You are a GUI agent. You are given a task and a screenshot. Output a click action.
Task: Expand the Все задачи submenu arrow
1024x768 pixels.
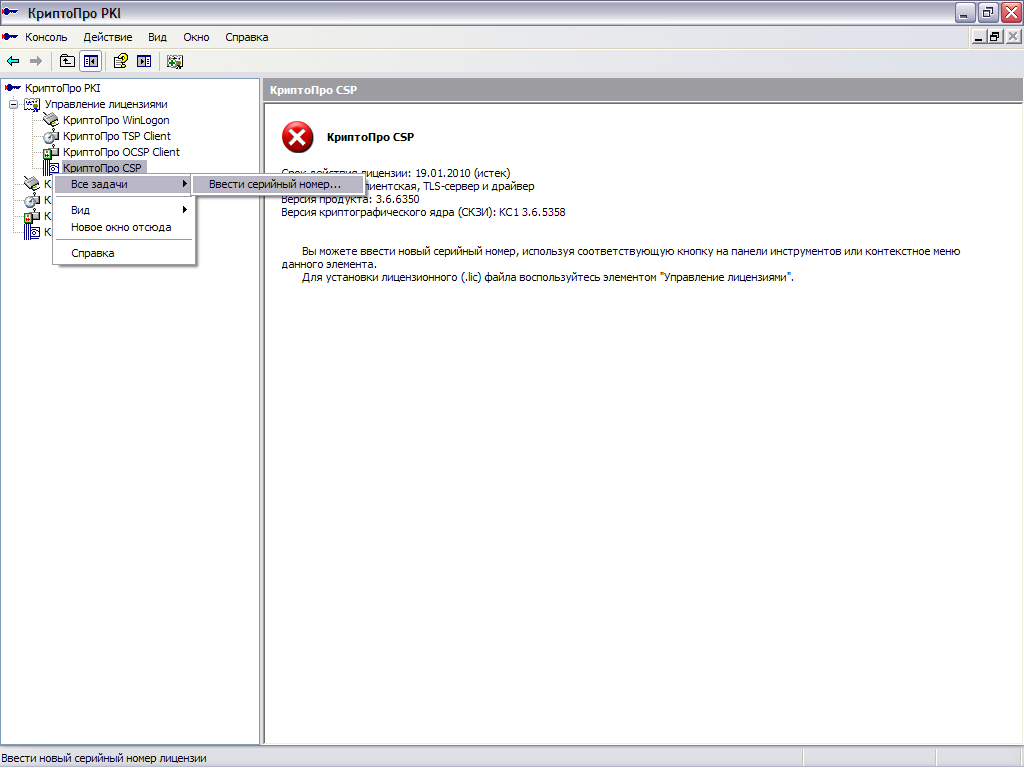pyautogui.click(x=185, y=184)
